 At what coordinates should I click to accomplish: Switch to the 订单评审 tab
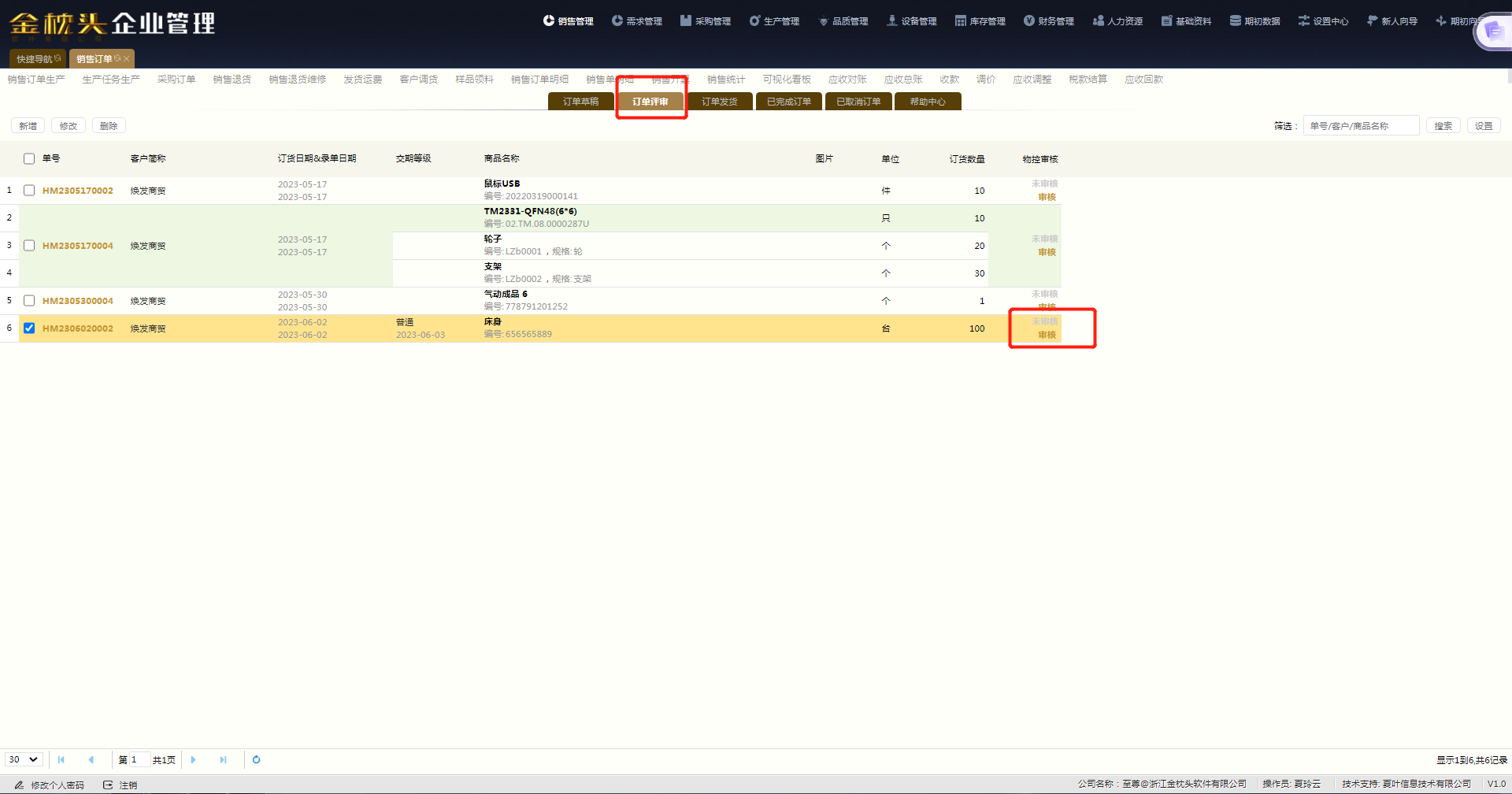(x=650, y=102)
